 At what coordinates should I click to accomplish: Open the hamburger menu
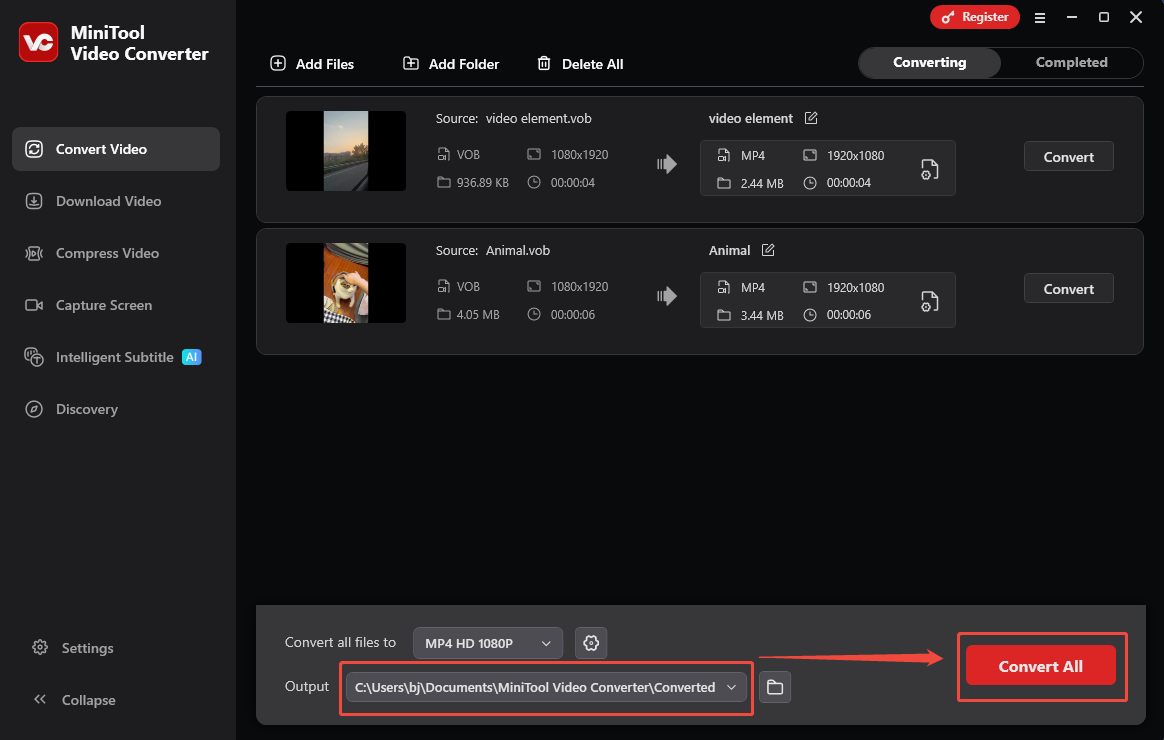1040,17
